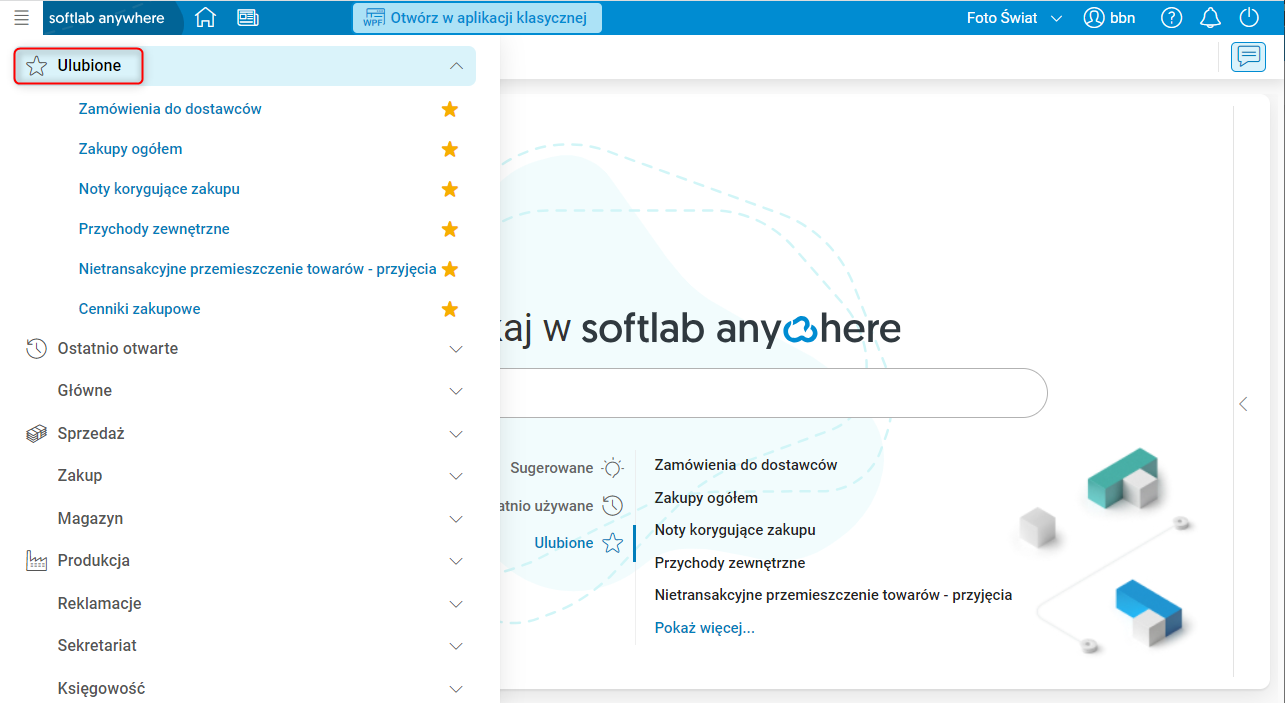Click the Sugerowane lightbulb icon
Screen dimensions: 1285x703
pos(612,468)
